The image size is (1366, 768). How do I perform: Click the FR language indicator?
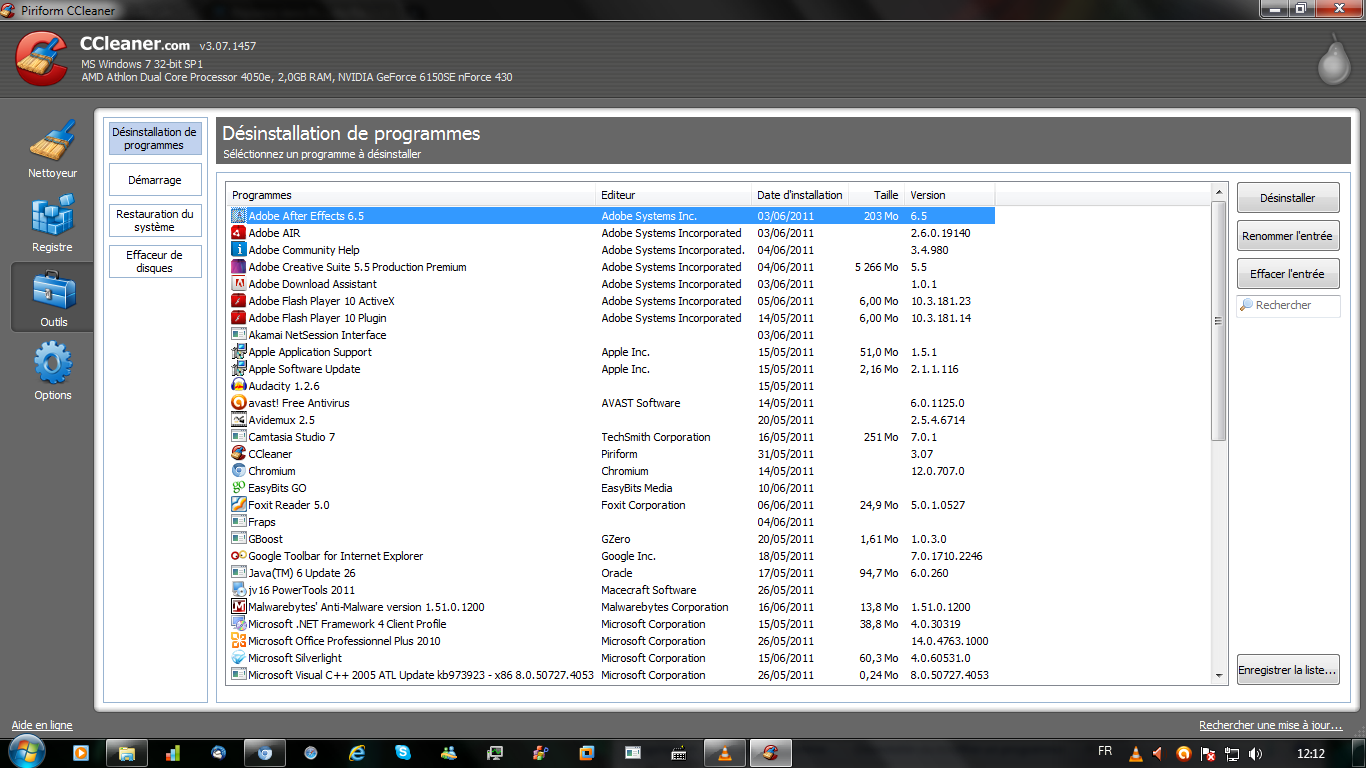tap(1105, 751)
